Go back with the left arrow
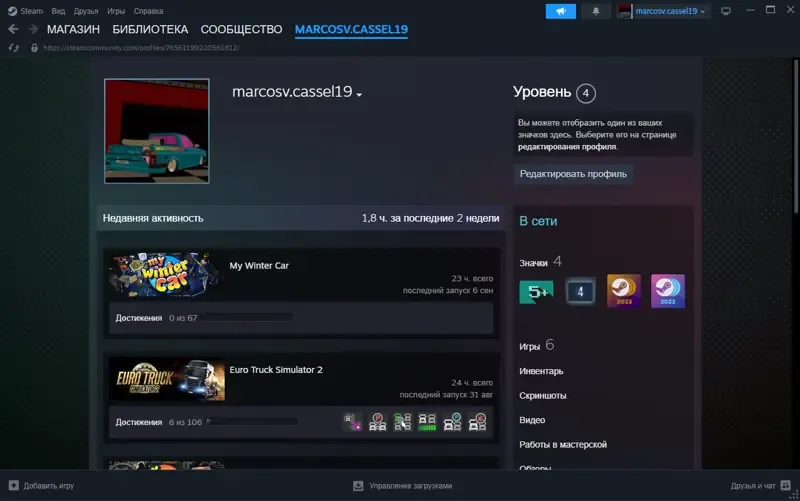Image resolution: width=800 pixels, height=501 pixels. point(13,29)
